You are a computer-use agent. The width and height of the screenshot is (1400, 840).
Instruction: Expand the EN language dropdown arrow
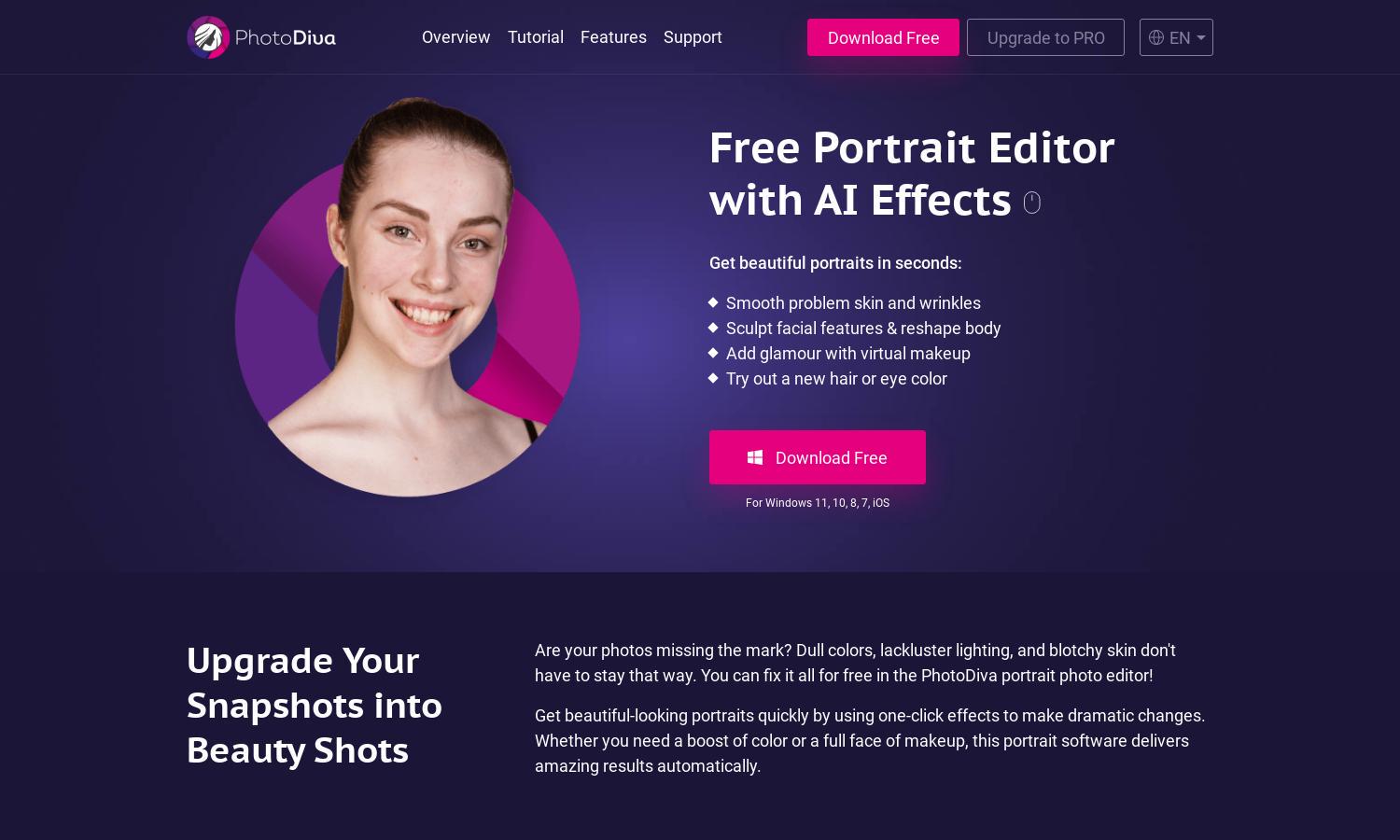[x=1200, y=38]
